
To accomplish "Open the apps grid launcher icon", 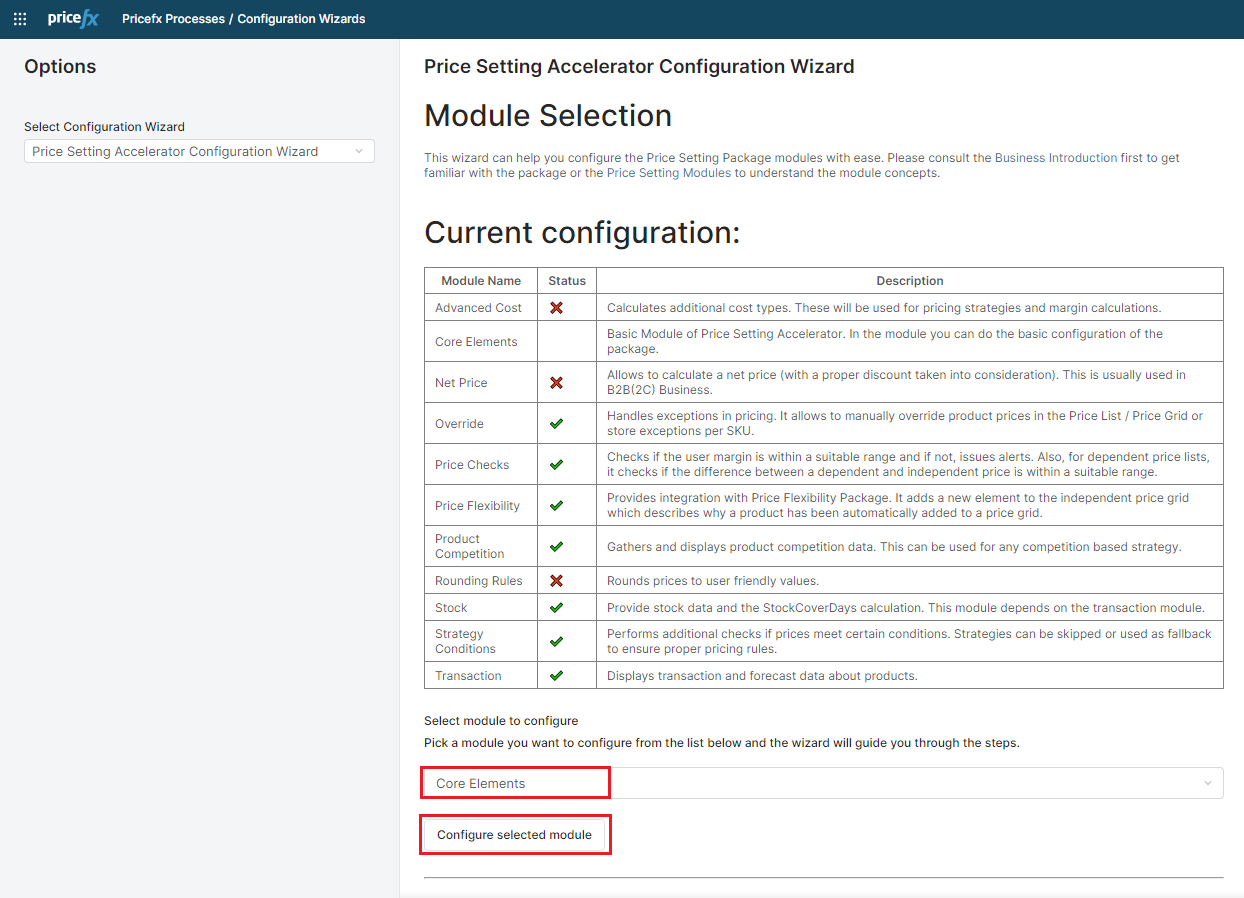I will tap(20, 19).
